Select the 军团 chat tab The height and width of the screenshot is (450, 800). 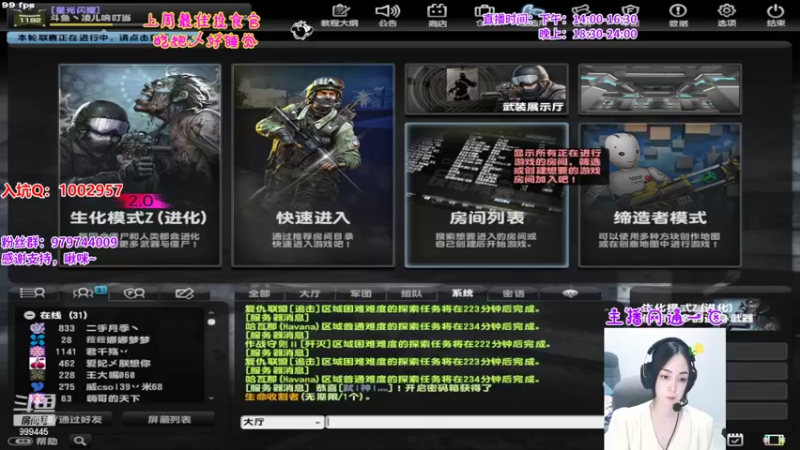361,293
